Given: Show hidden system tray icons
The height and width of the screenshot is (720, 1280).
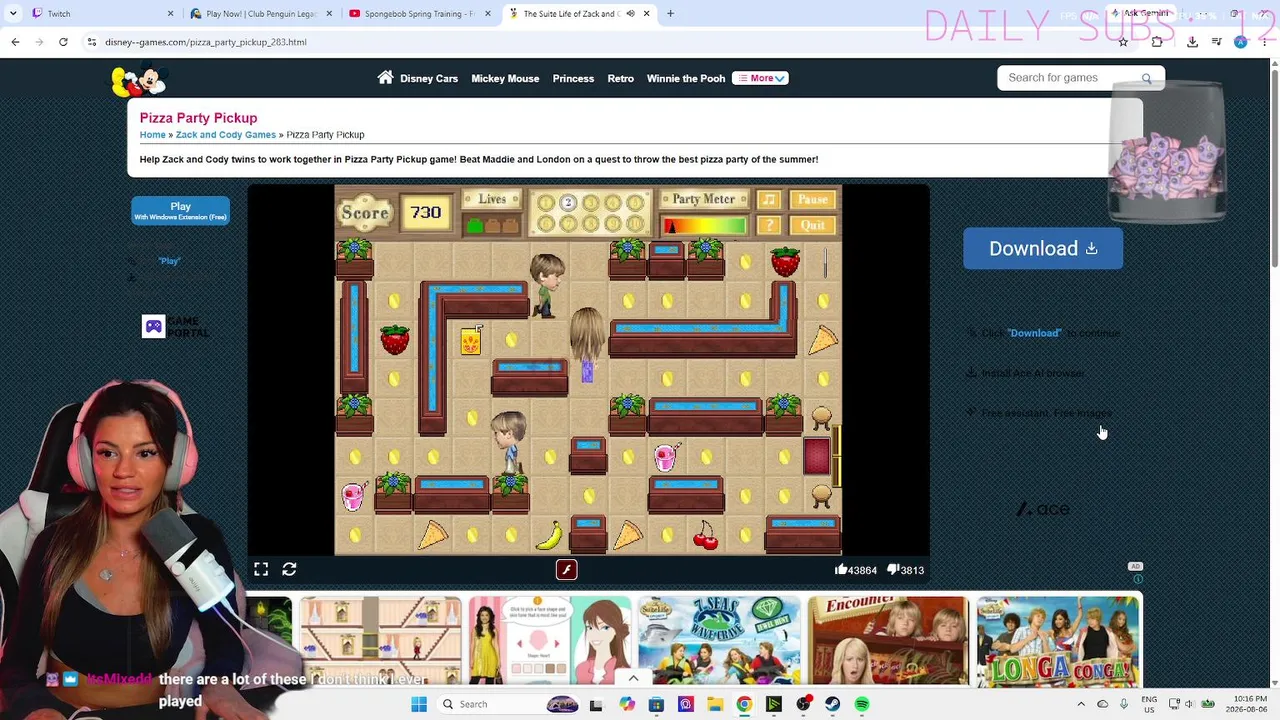Looking at the screenshot, I should (1081, 704).
